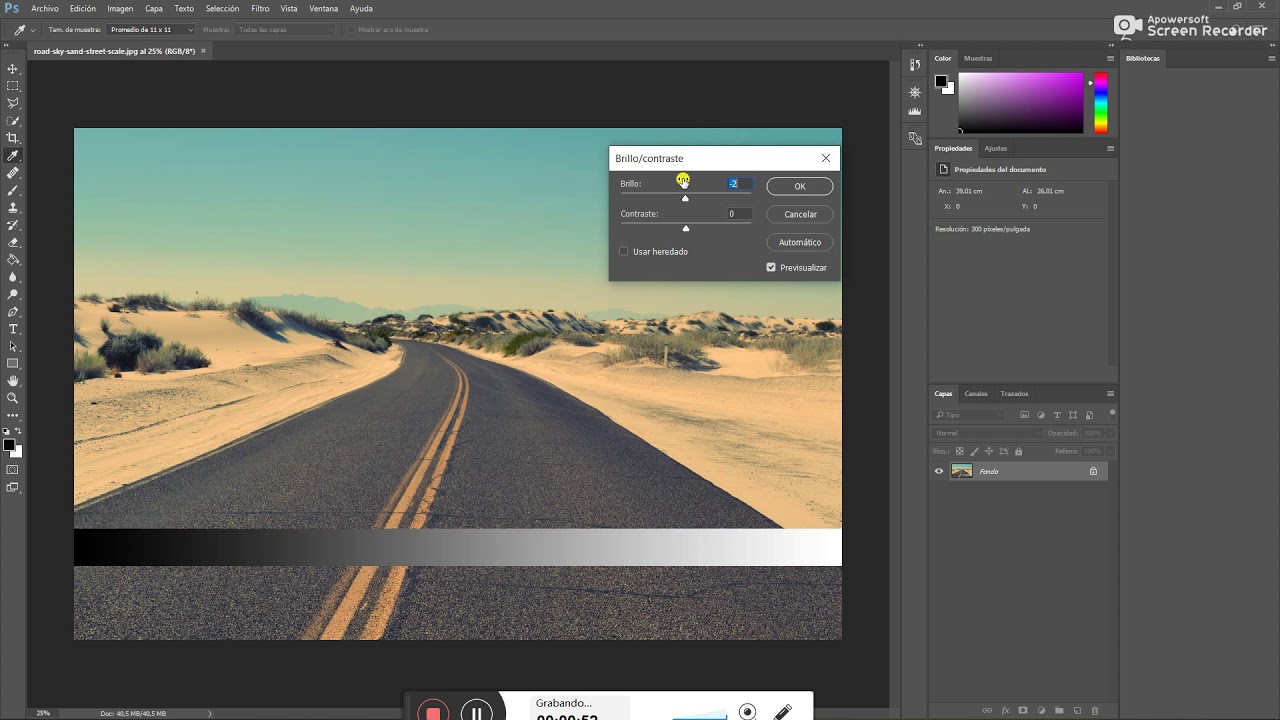Click the Brillo value input field

[738, 184]
